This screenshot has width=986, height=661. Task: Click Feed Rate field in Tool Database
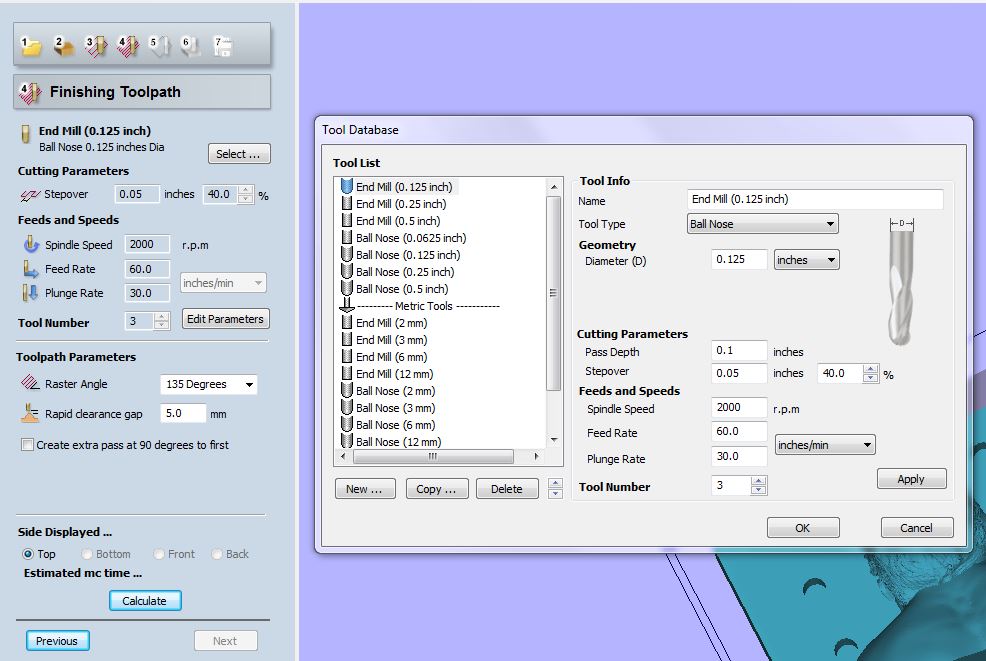pyautogui.click(x=739, y=431)
